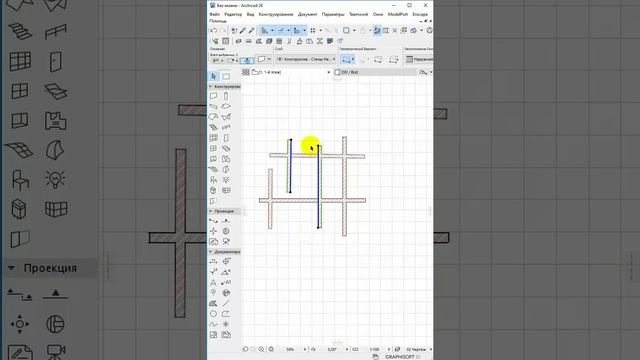The height and width of the screenshot is (360, 640).
Task: Select the Hotspot tool in the toolbox
Action: [x=226, y=324]
